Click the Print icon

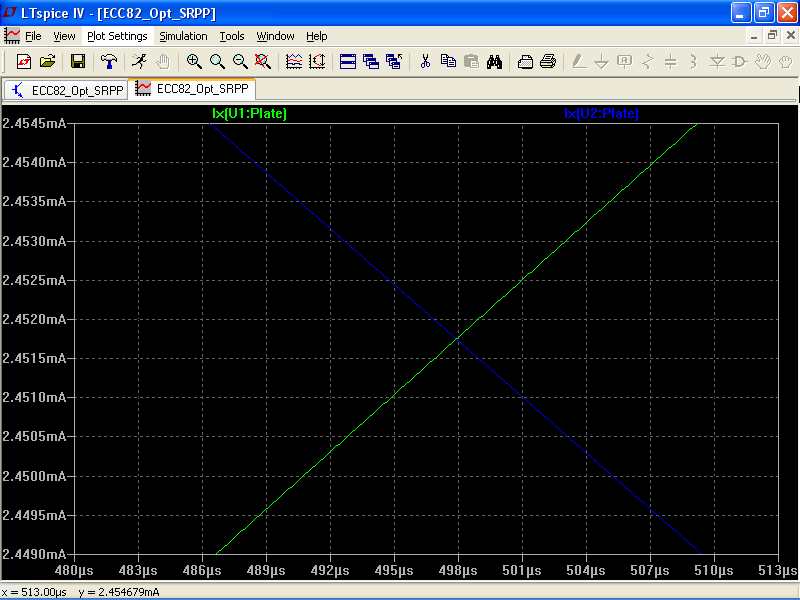[x=548, y=62]
